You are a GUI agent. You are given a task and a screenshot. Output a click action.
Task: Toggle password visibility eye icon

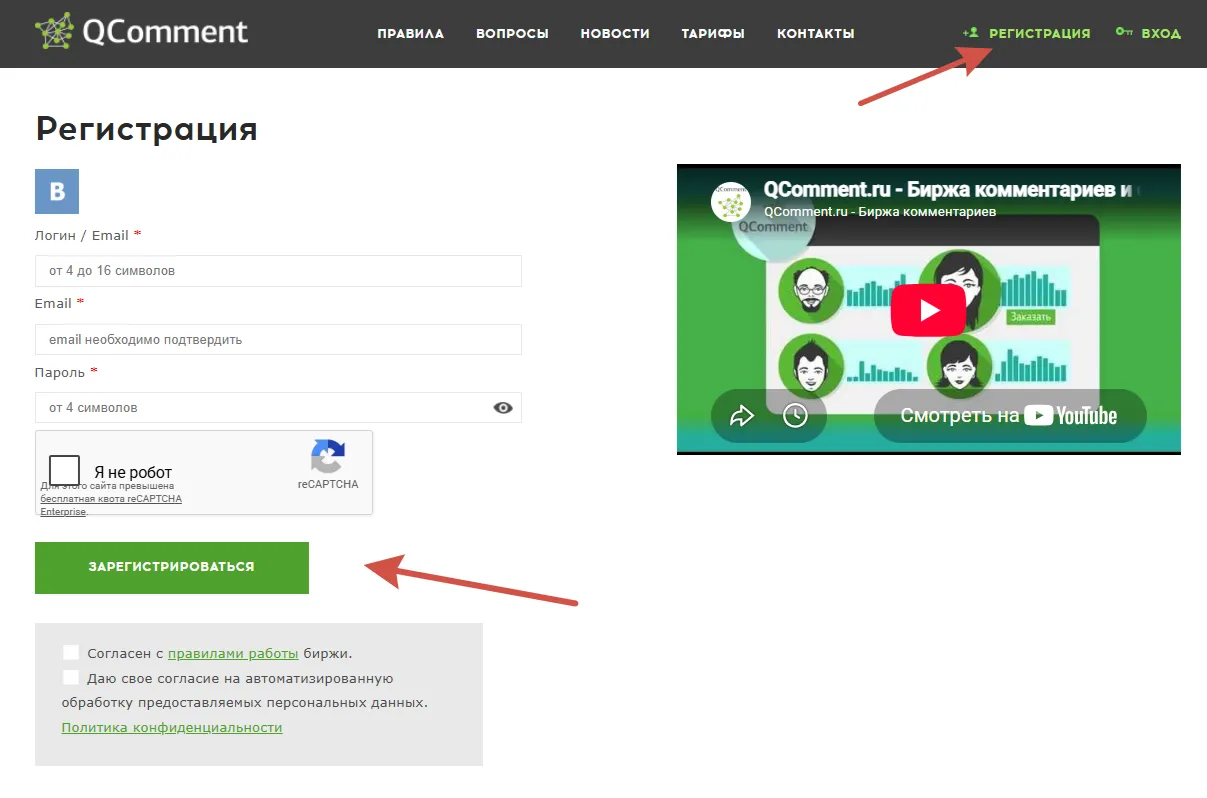point(503,408)
